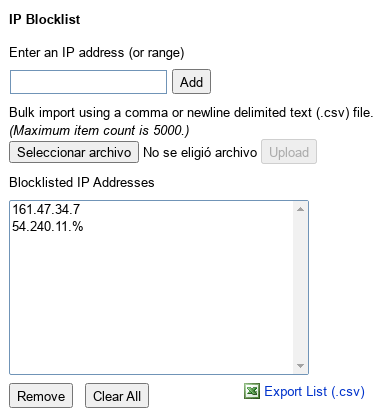Click the blocklist scrollbar track
Viewport: 391px width, 420px height.
[300, 287]
